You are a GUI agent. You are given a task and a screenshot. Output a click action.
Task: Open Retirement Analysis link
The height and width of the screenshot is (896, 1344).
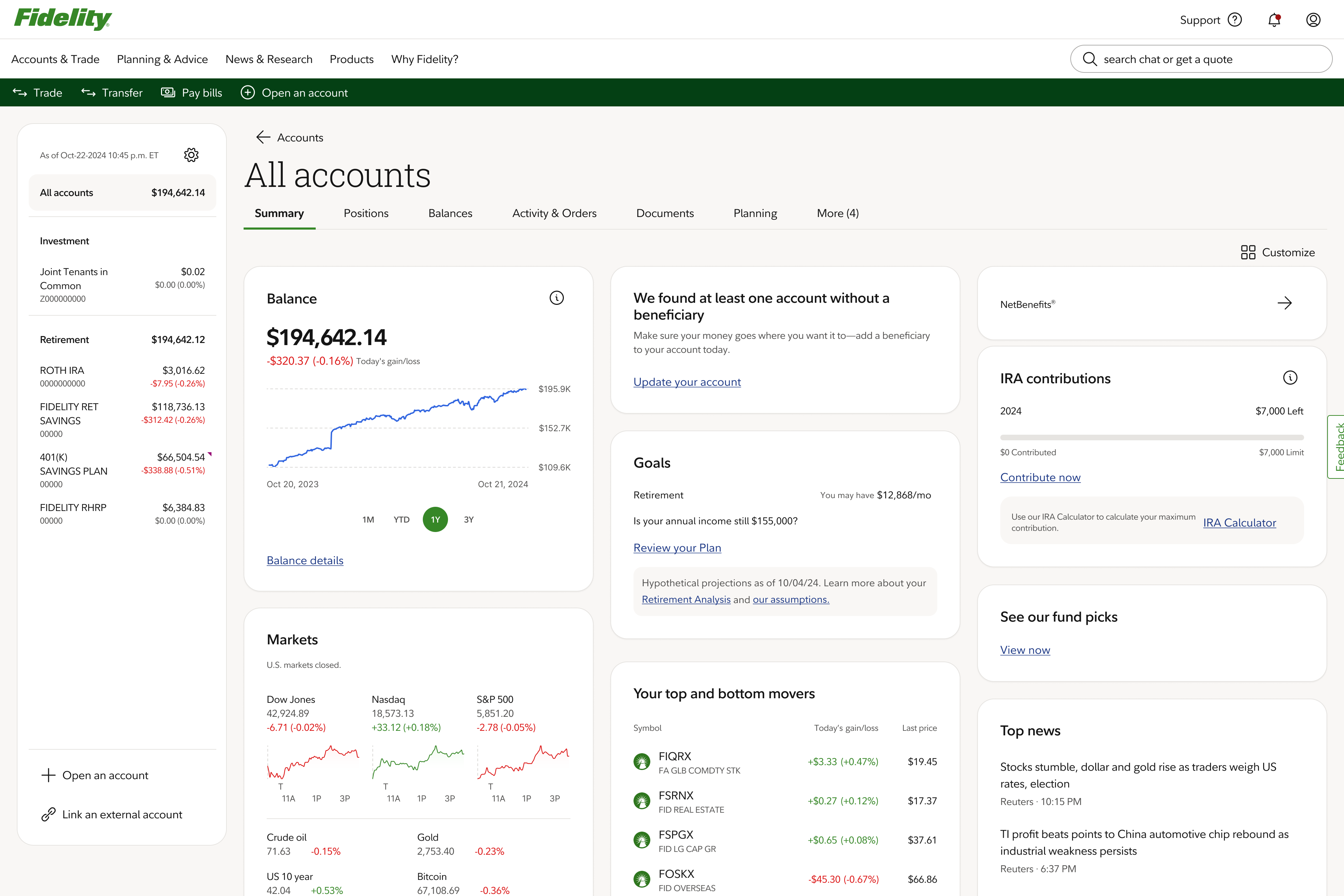pyautogui.click(x=686, y=600)
